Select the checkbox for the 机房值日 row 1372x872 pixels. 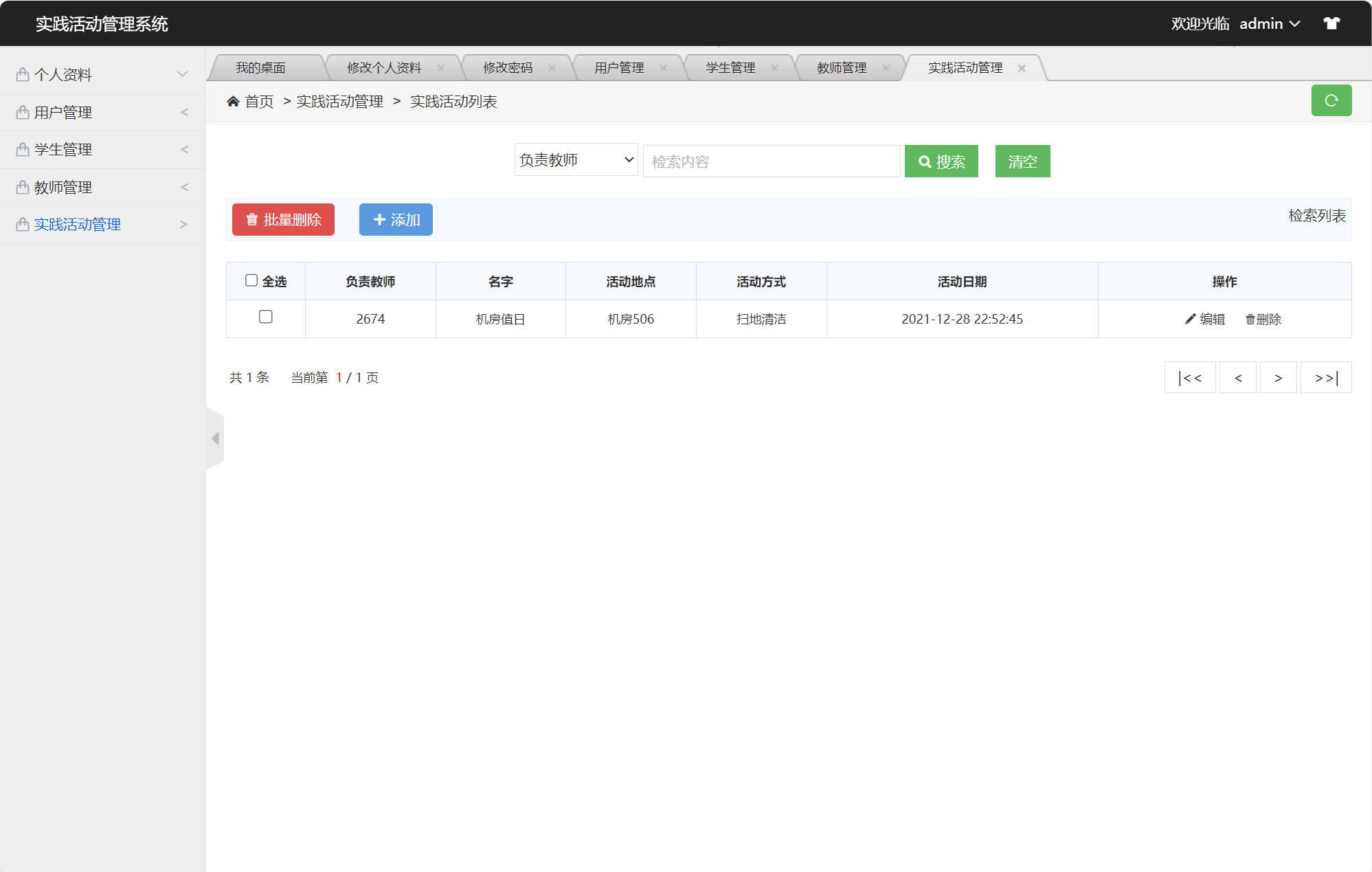click(266, 317)
